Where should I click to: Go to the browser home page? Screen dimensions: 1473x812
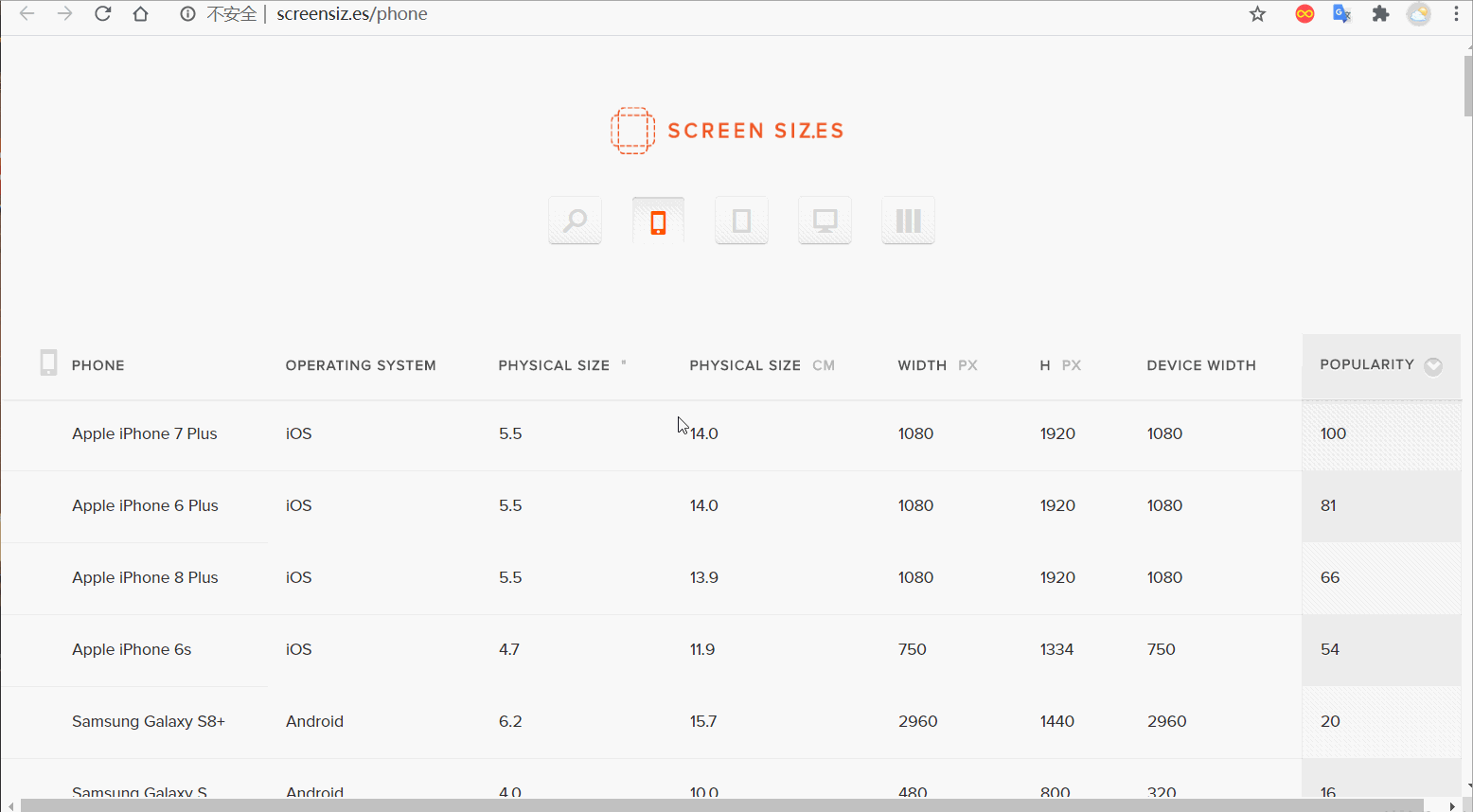pyautogui.click(x=140, y=14)
